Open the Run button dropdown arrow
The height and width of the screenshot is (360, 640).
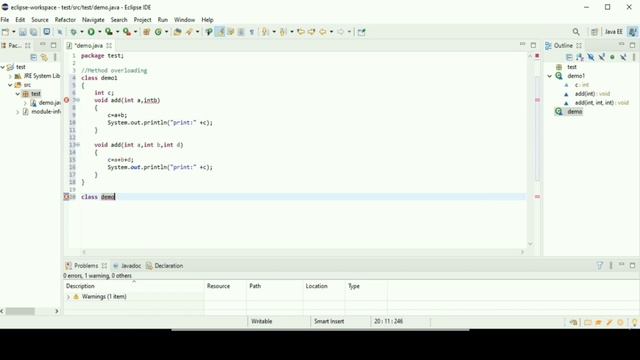coord(99,32)
